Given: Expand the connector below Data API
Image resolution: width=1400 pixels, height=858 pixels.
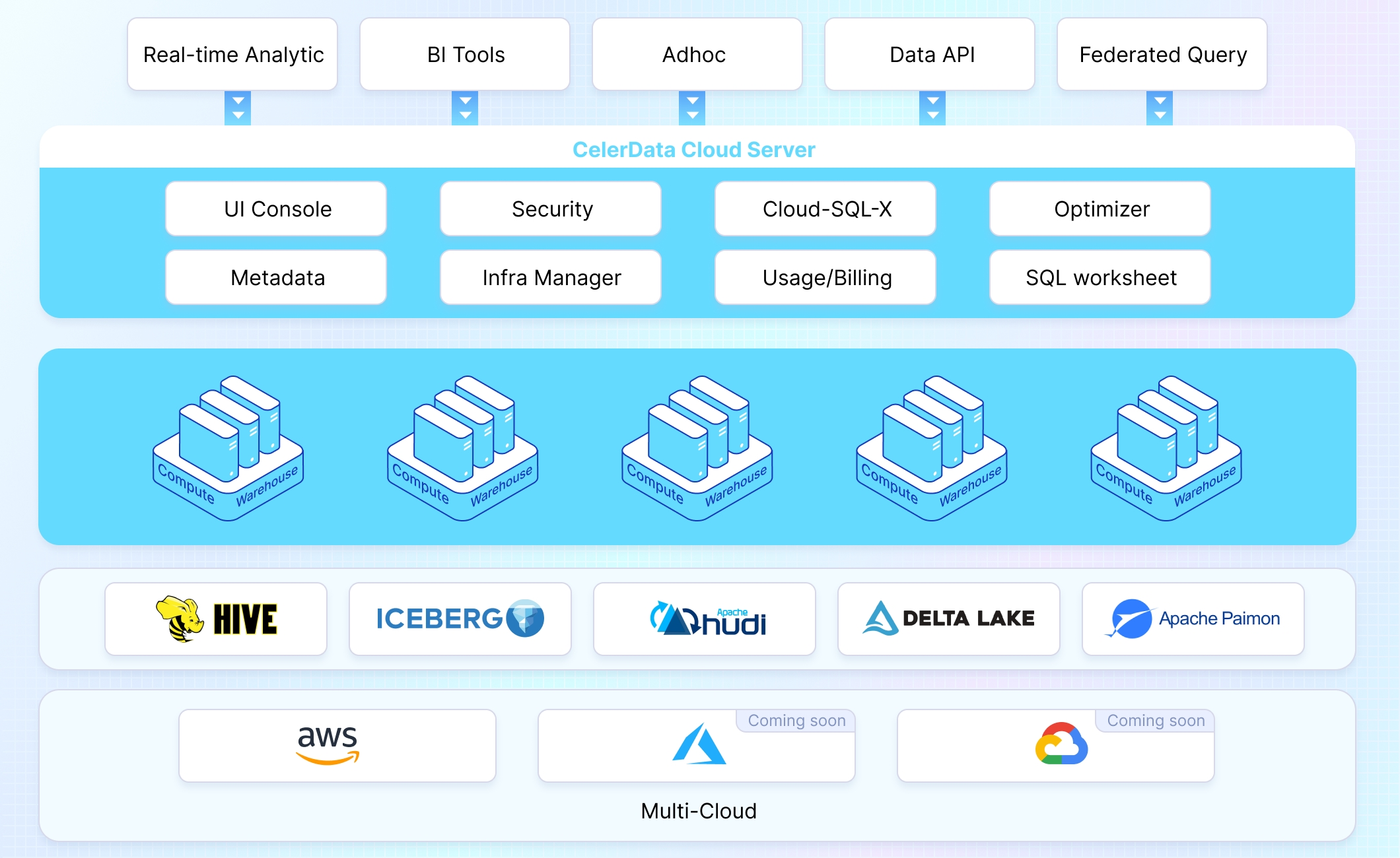Looking at the screenshot, I should pos(932,108).
